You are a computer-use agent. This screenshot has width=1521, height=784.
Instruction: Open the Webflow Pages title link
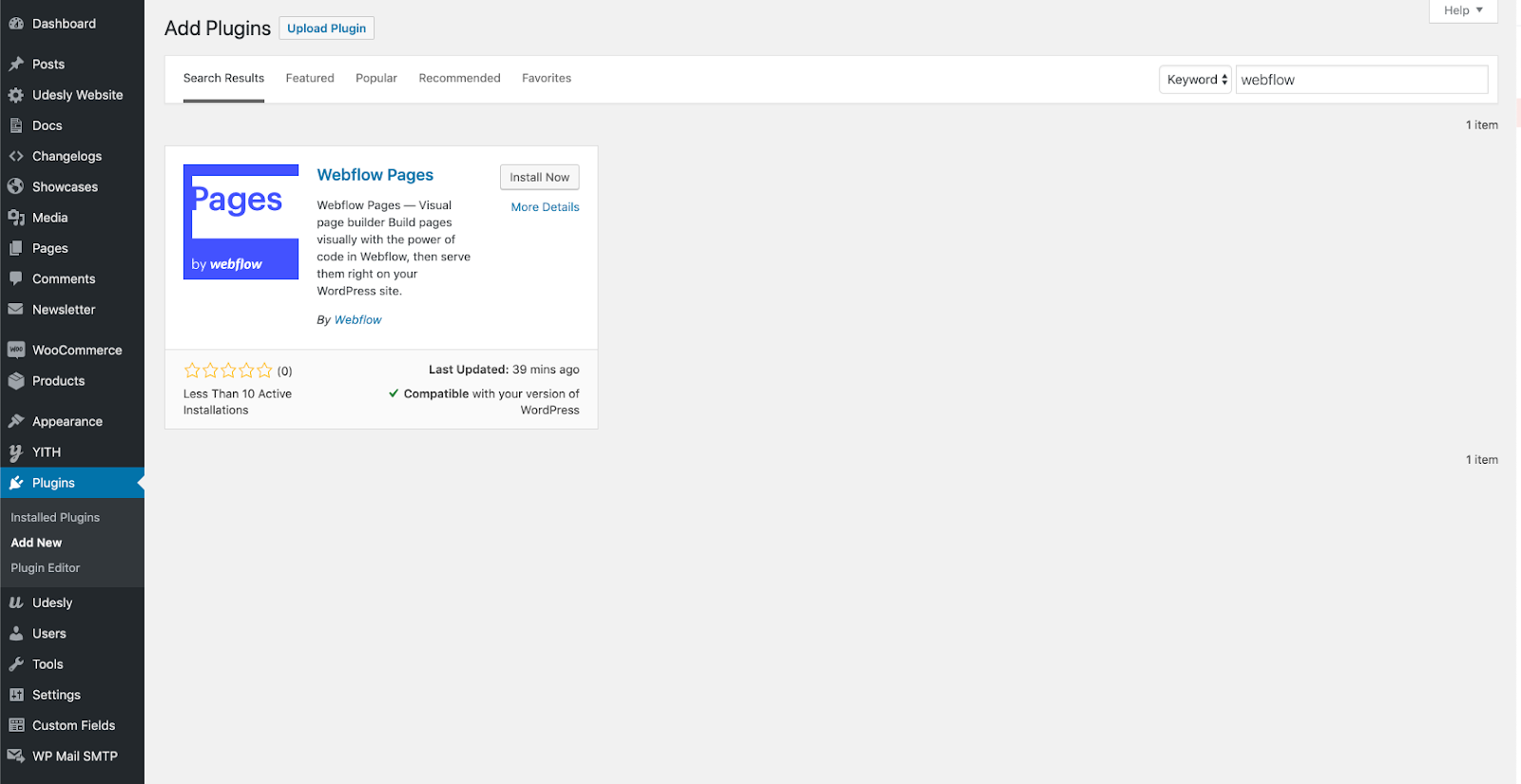click(375, 175)
